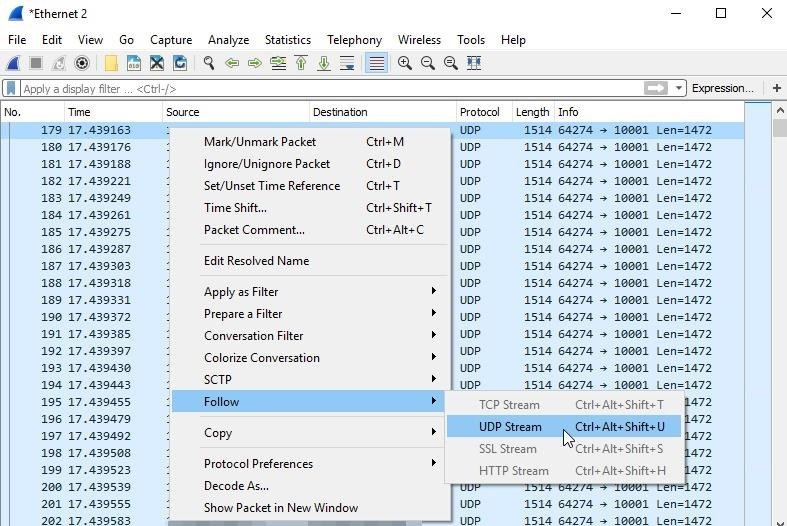Sort by the Protocol column header
The width and height of the screenshot is (787, 526).
pyautogui.click(x=484, y=112)
